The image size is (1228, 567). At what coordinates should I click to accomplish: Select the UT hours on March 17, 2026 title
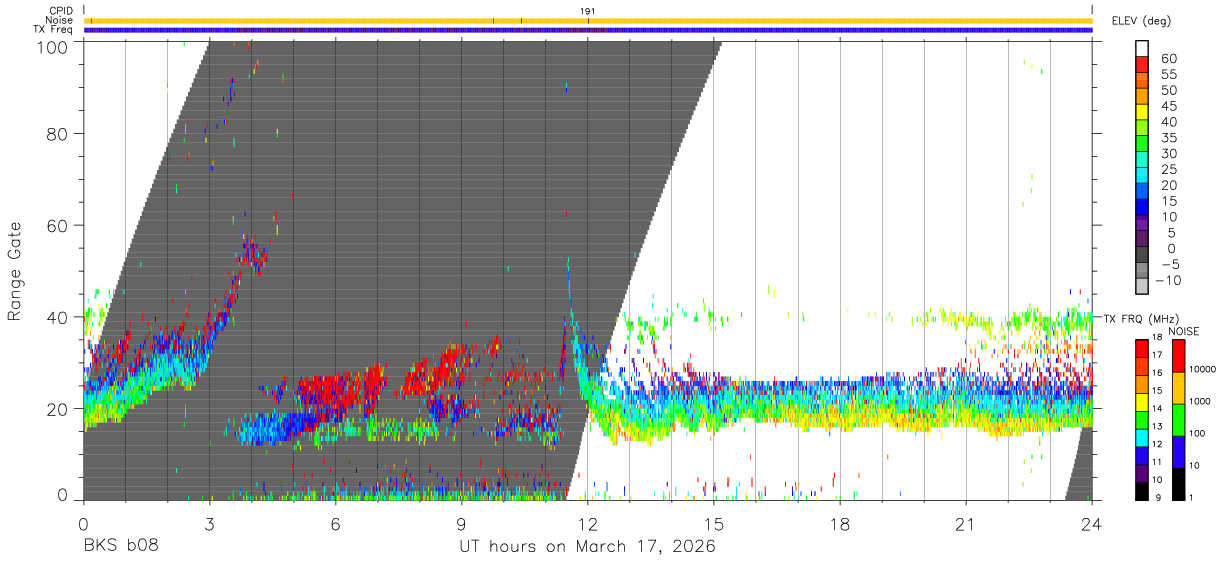pos(587,547)
